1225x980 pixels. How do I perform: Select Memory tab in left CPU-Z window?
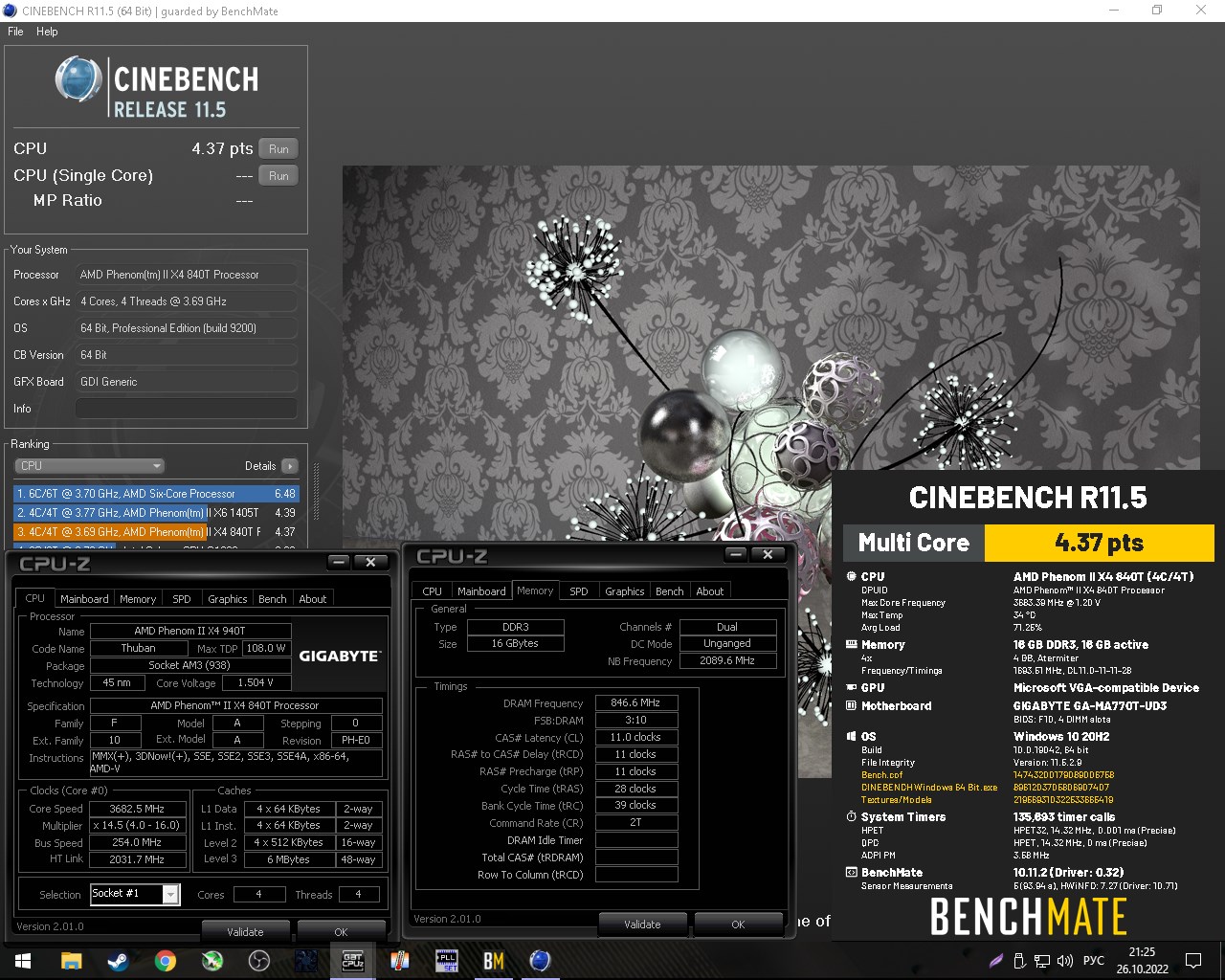[138, 599]
